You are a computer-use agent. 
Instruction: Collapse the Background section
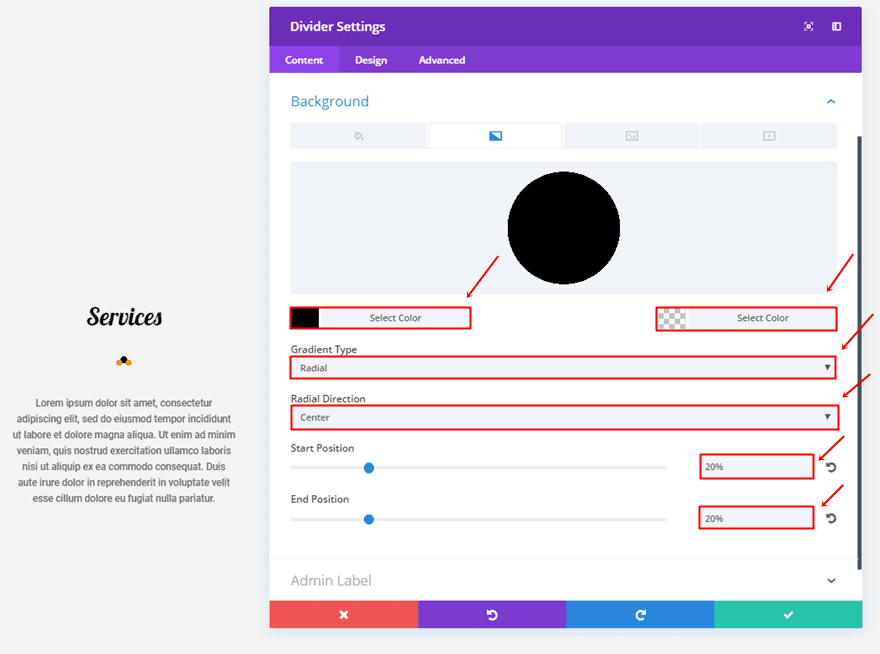831,101
